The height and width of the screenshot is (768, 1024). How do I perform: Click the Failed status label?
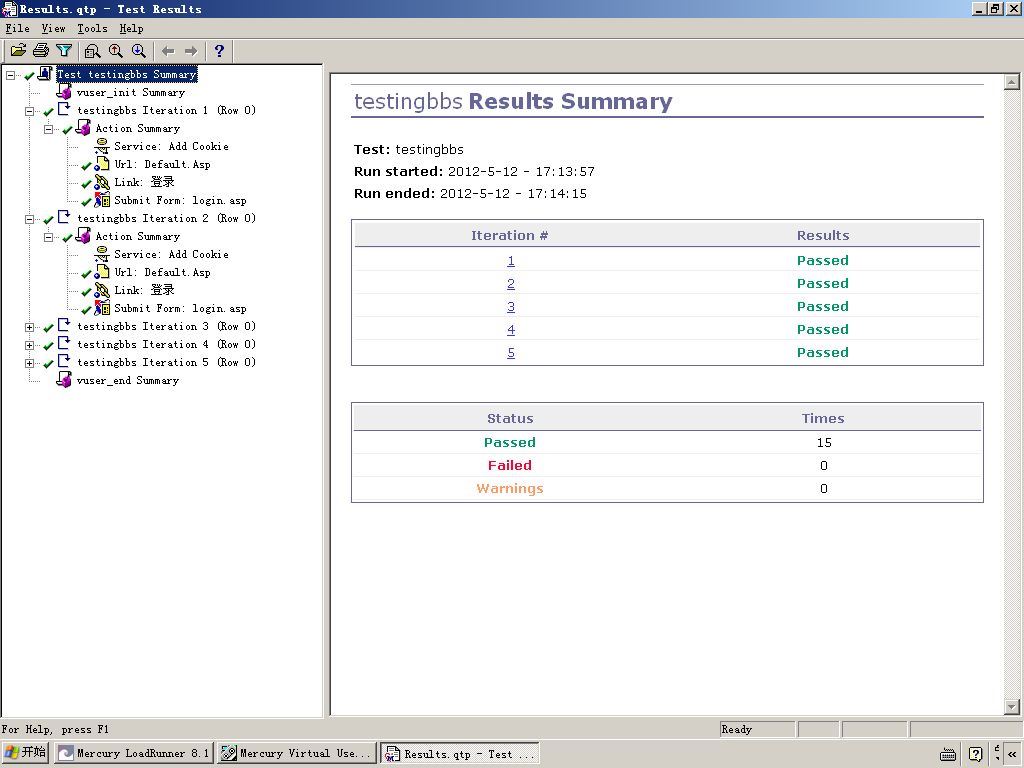click(x=510, y=466)
